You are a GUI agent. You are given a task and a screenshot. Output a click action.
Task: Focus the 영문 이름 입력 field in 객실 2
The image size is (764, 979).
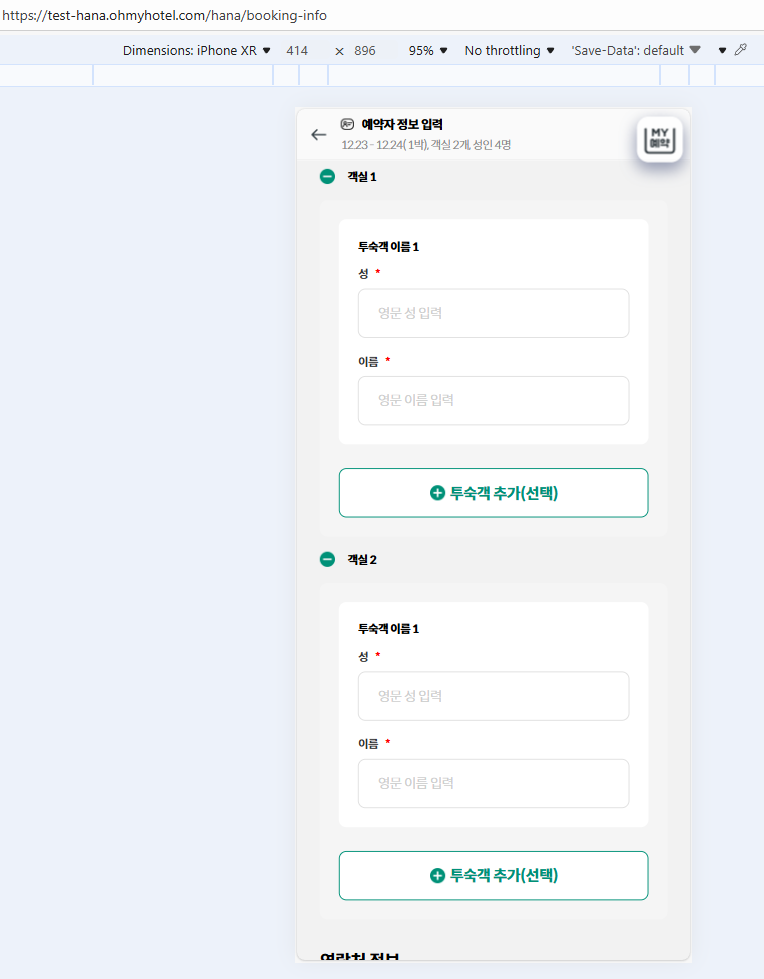[494, 784]
